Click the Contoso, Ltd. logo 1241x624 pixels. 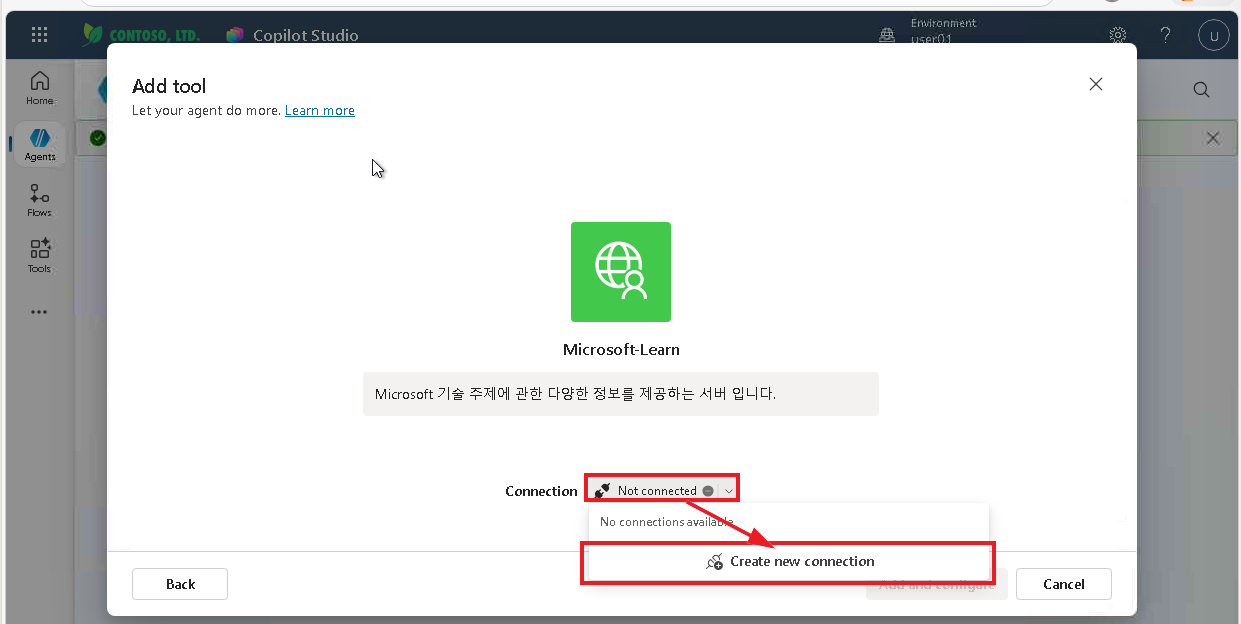(x=141, y=35)
